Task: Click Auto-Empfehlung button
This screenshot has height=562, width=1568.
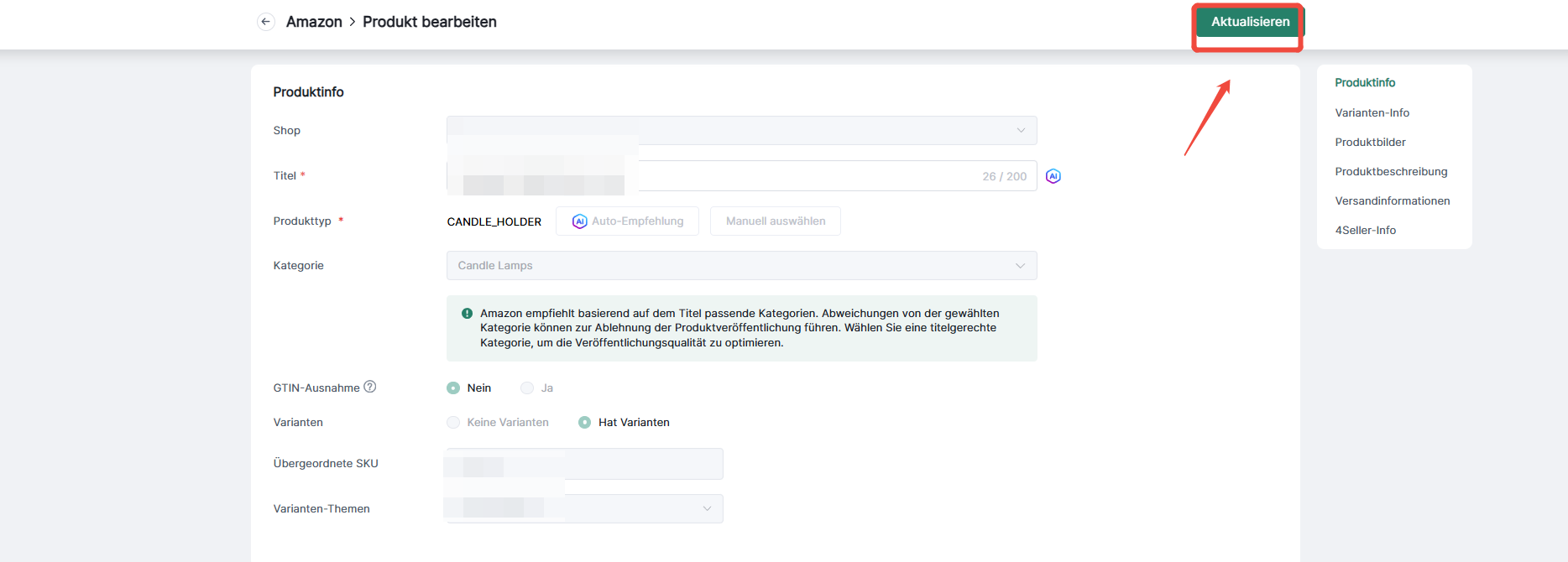Action: click(x=627, y=221)
